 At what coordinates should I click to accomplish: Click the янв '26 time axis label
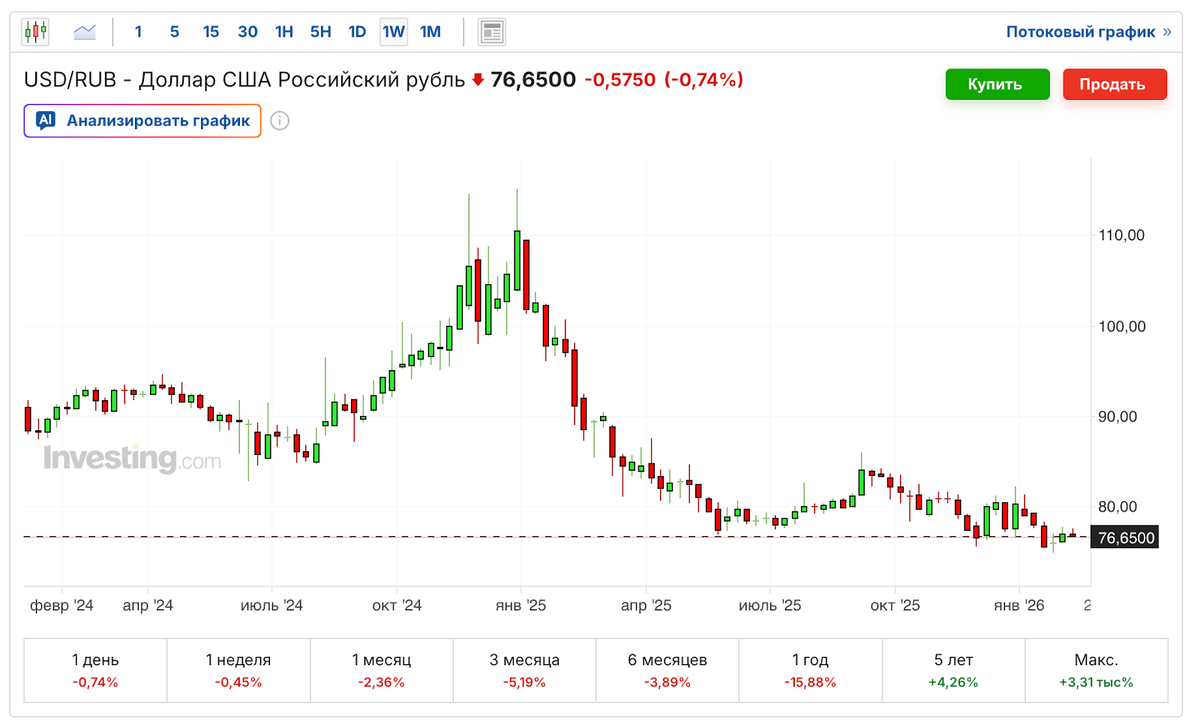tap(1019, 606)
